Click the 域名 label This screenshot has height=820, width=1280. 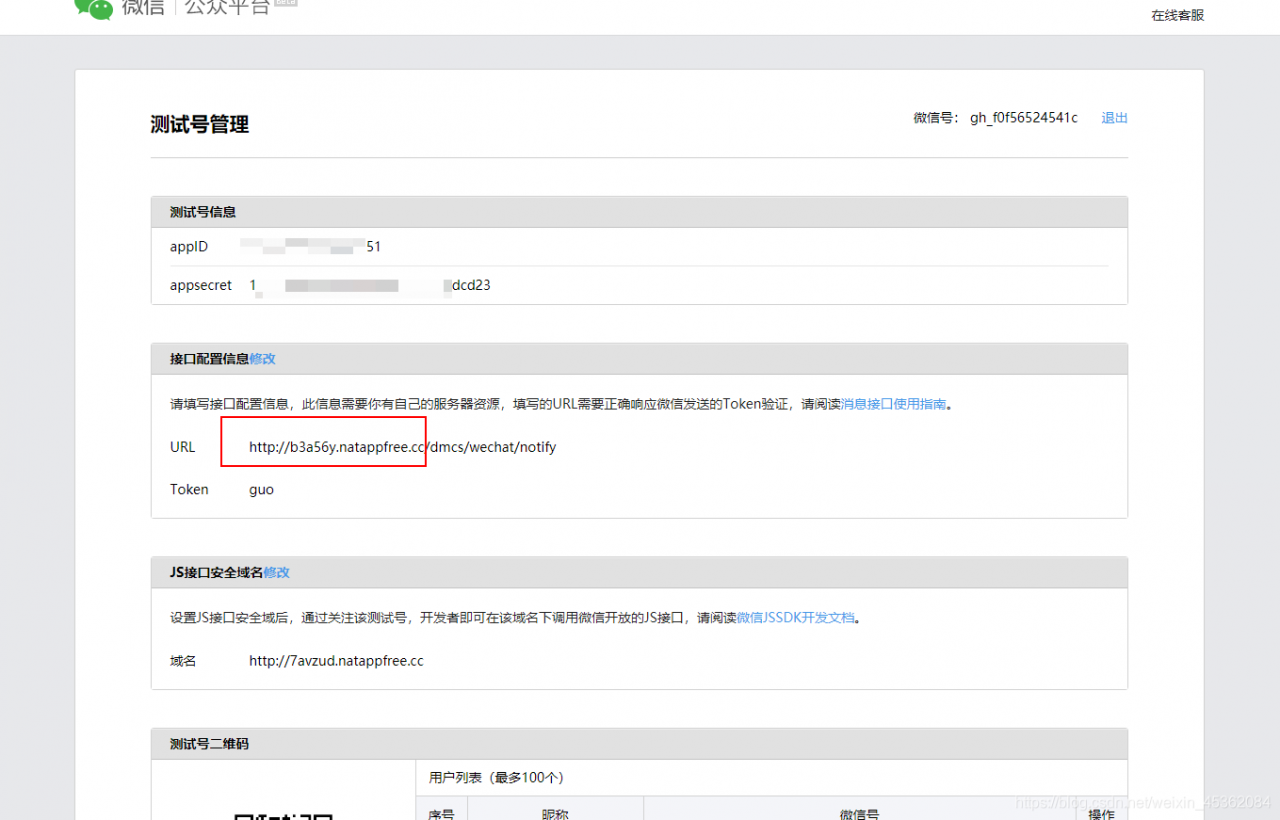point(183,661)
